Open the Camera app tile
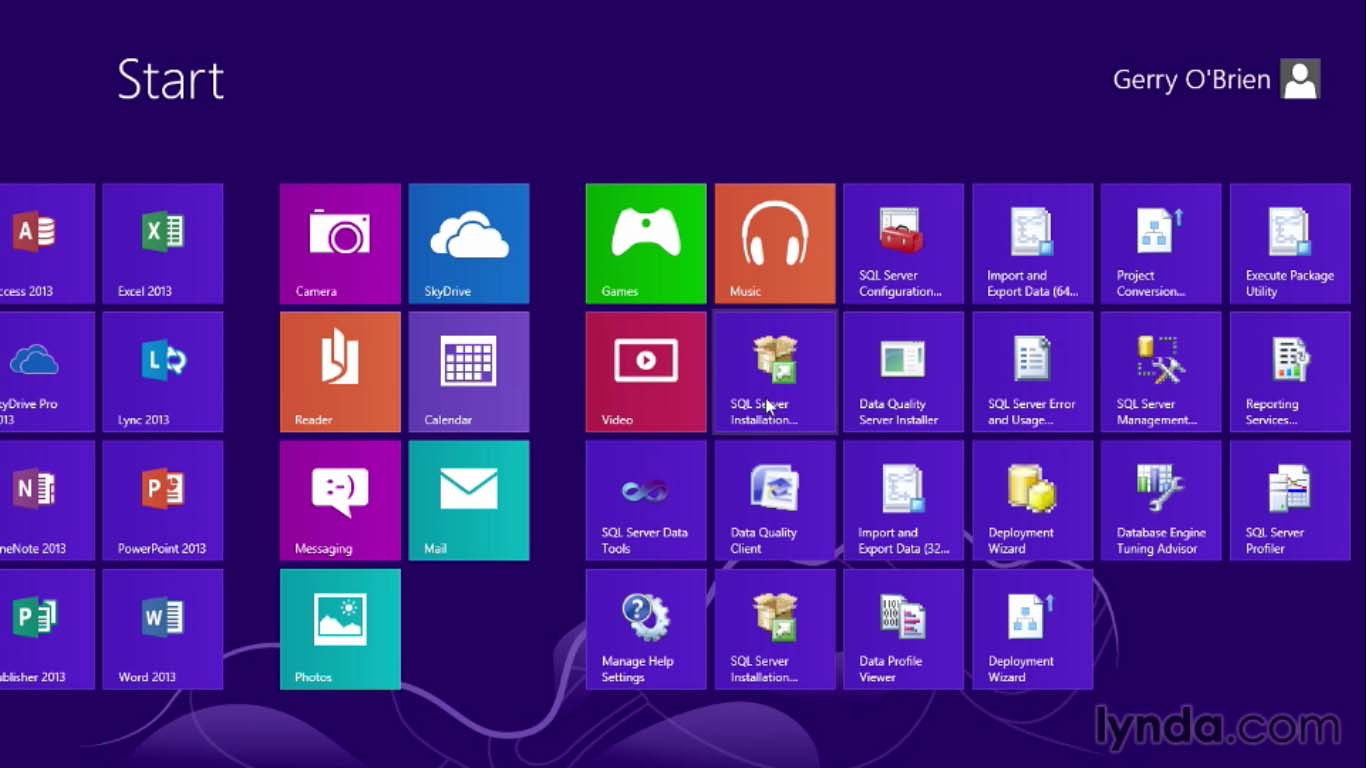Screen dimensions: 1366x768 coord(340,243)
